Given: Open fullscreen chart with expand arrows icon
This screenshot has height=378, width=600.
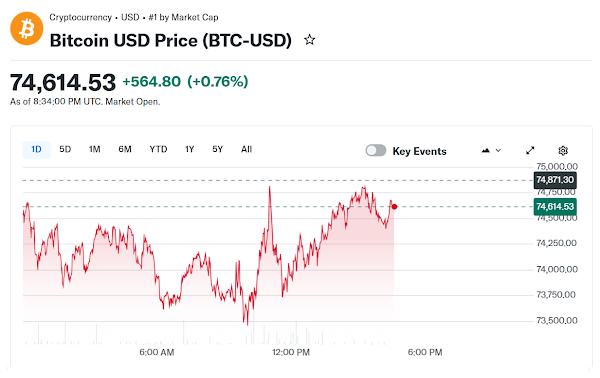Looking at the screenshot, I should point(530,150).
